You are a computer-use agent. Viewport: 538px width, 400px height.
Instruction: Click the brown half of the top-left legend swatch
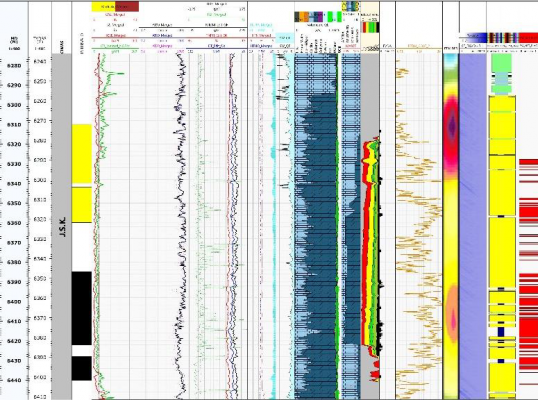click(127, 7)
